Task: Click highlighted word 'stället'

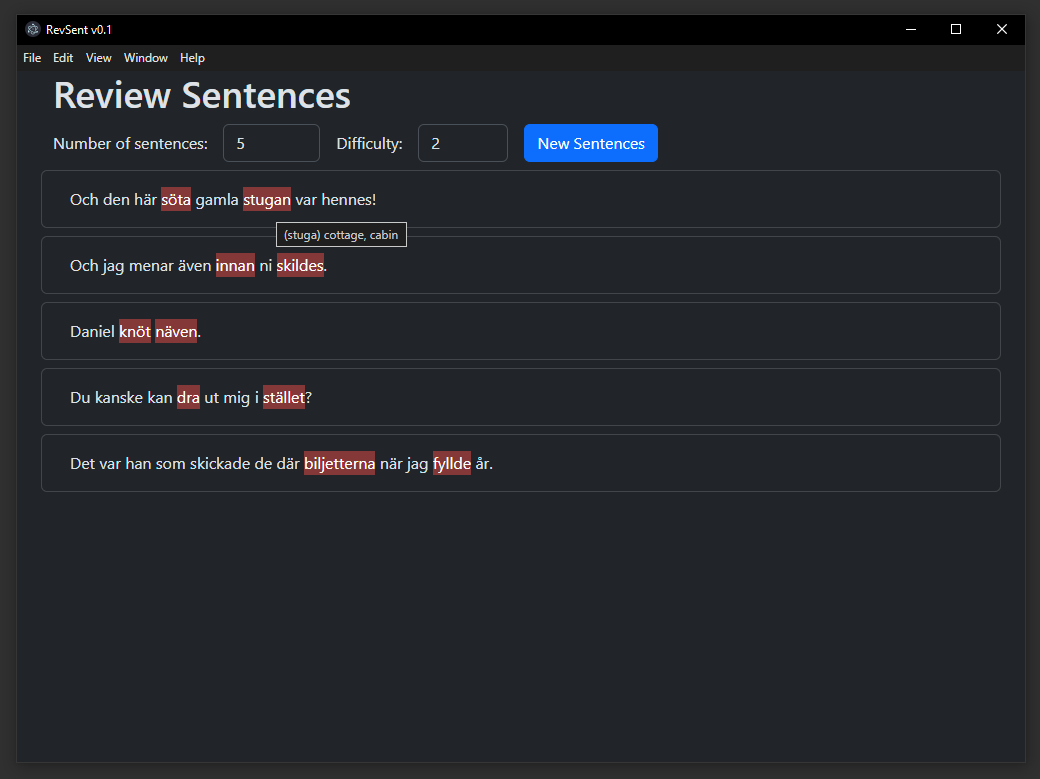Action: coord(283,397)
